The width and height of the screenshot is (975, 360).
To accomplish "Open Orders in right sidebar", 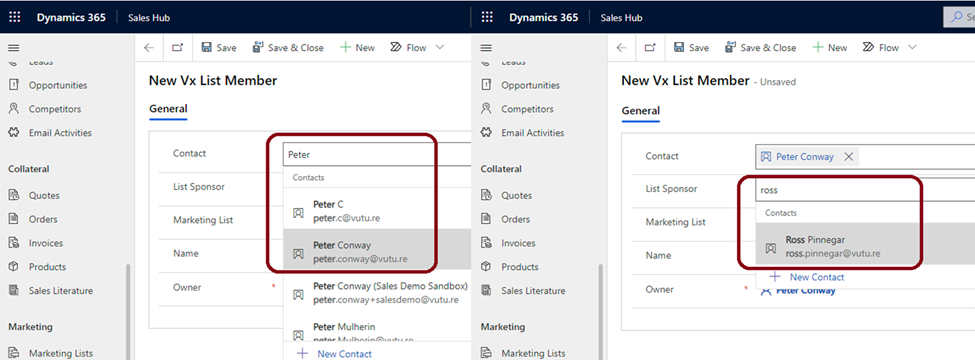I will pos(506,219).
